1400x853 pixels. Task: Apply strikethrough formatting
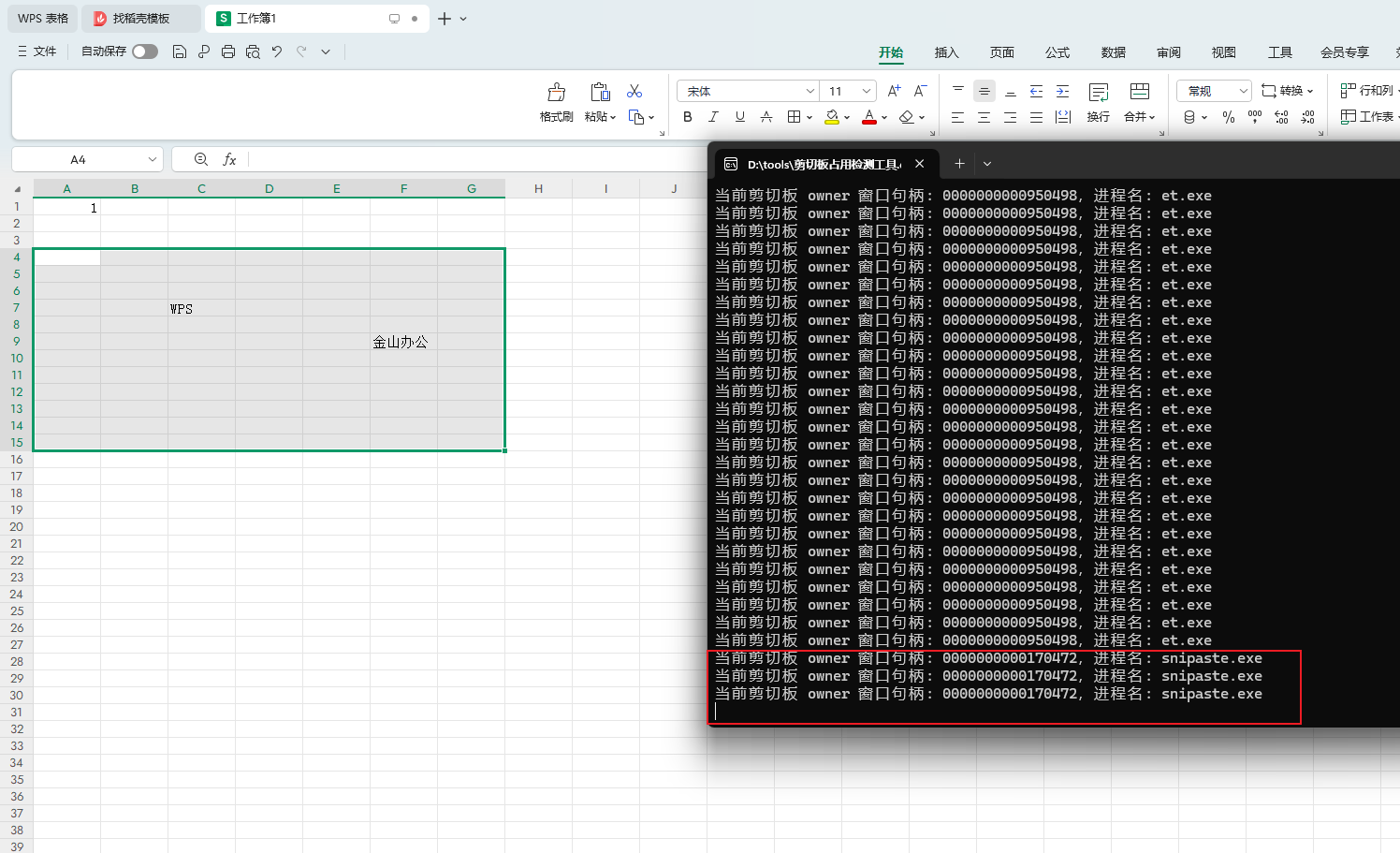766,117
